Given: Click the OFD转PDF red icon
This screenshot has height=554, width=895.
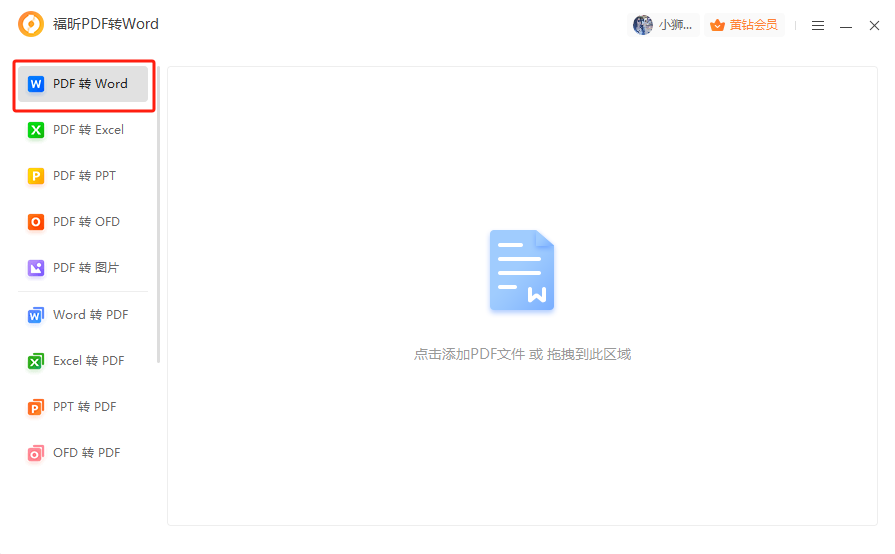Looking at the screenshot, I should pos(36,453).
